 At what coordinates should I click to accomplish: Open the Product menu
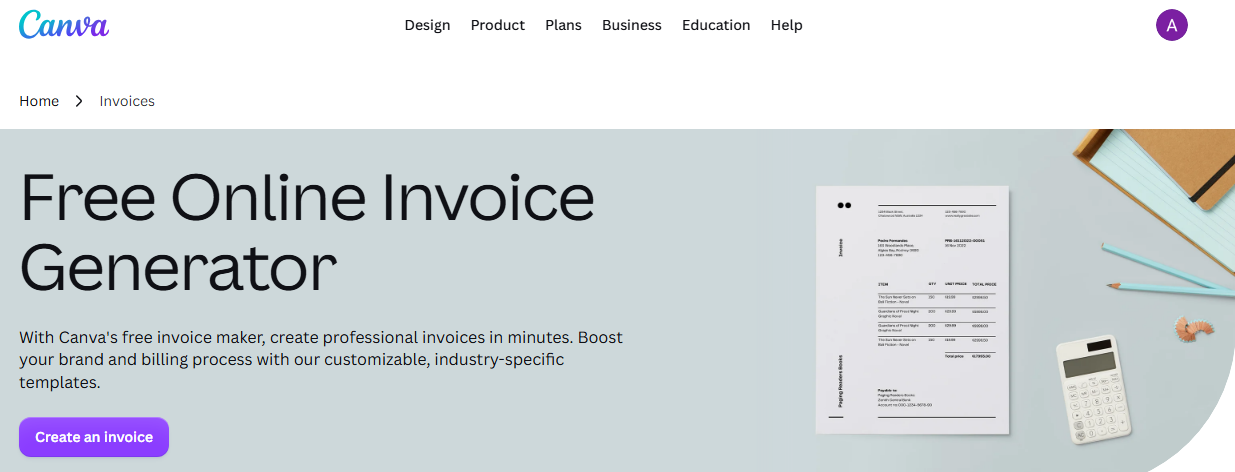[x=498, y=25]
